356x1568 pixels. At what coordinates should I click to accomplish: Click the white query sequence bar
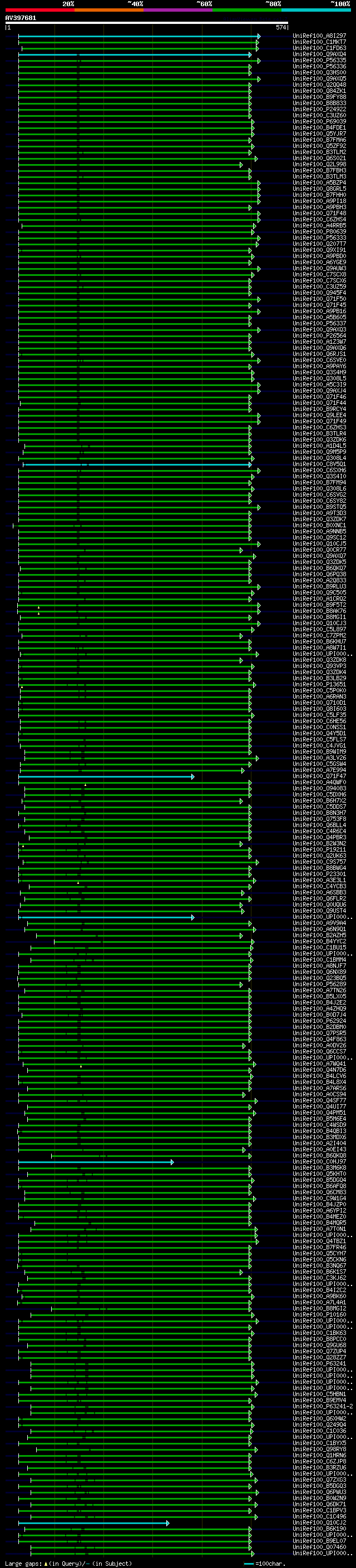(x=147, y=22)
